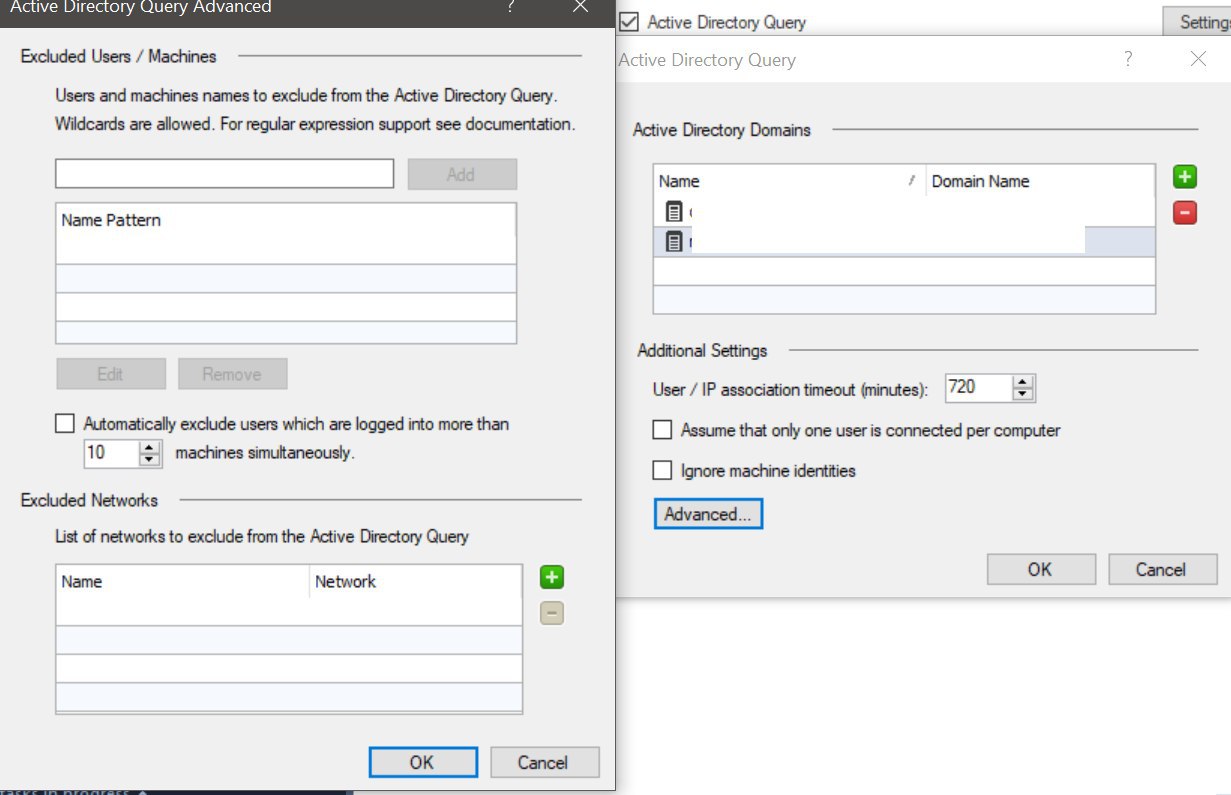This screenshot has width=1231, height=795.
Task: Click green plus to add excluded network
Action: 552,577
